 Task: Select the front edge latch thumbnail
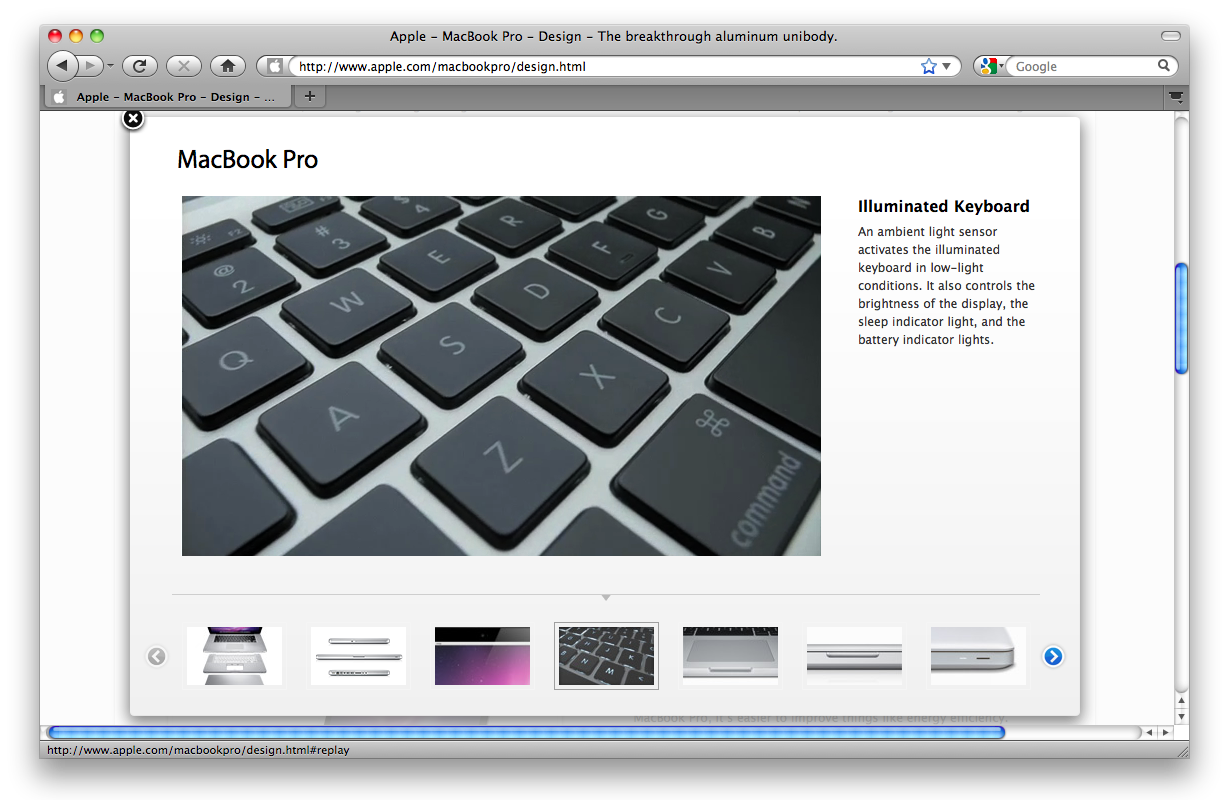pos(854,656)
